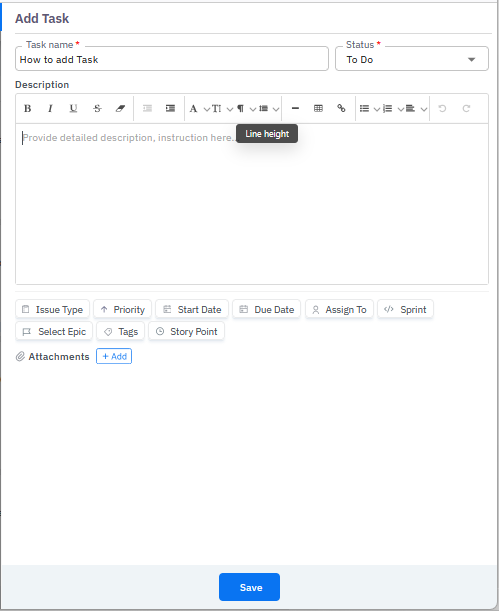The height and width of the screenshot is (611, 499).
Task: Toggle strikethrough formatting in description toolbar
Action: [97, 108]
